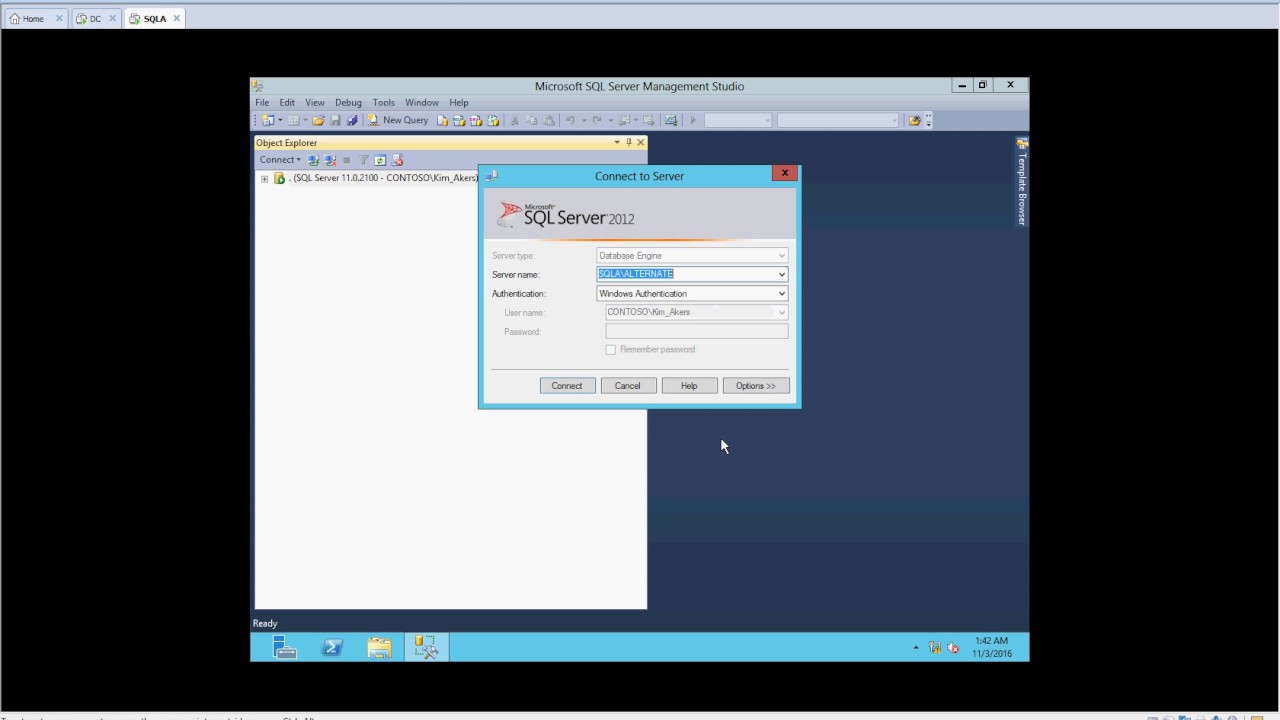
Task: Click the Stop icon in Object Explorer
Action: (x=347, y=160)
